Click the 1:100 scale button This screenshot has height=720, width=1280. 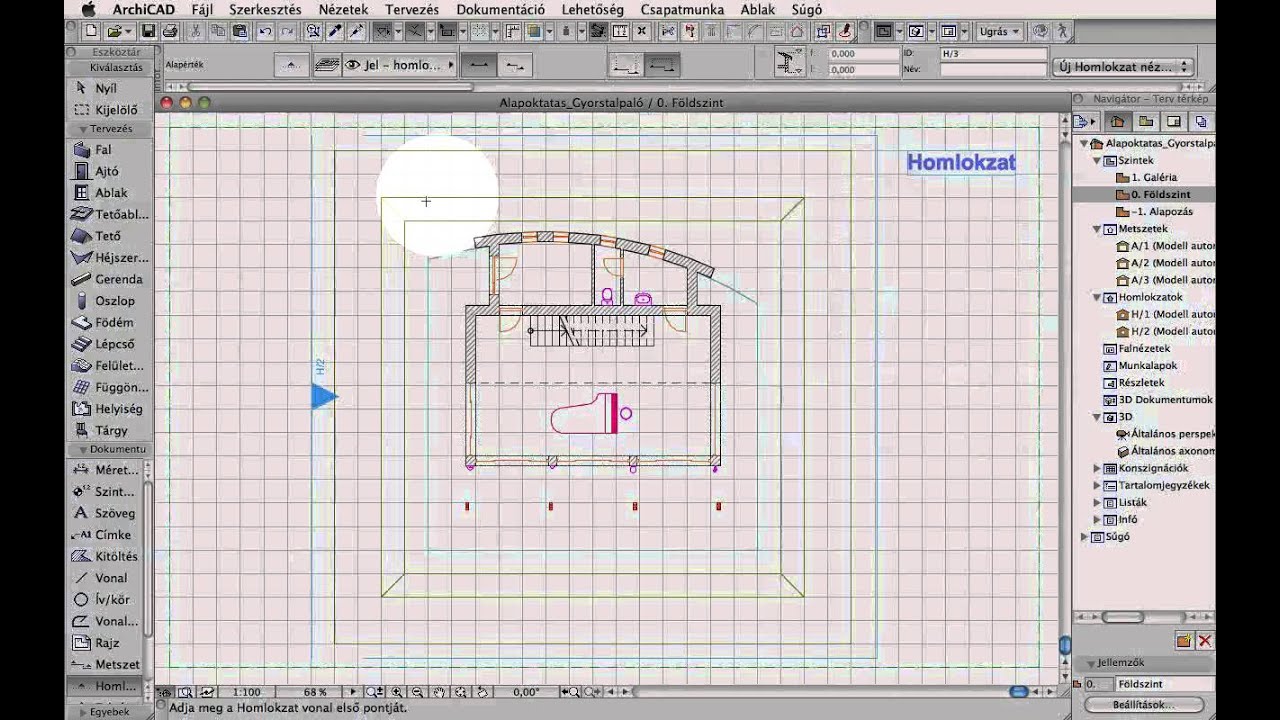point(246,692)
